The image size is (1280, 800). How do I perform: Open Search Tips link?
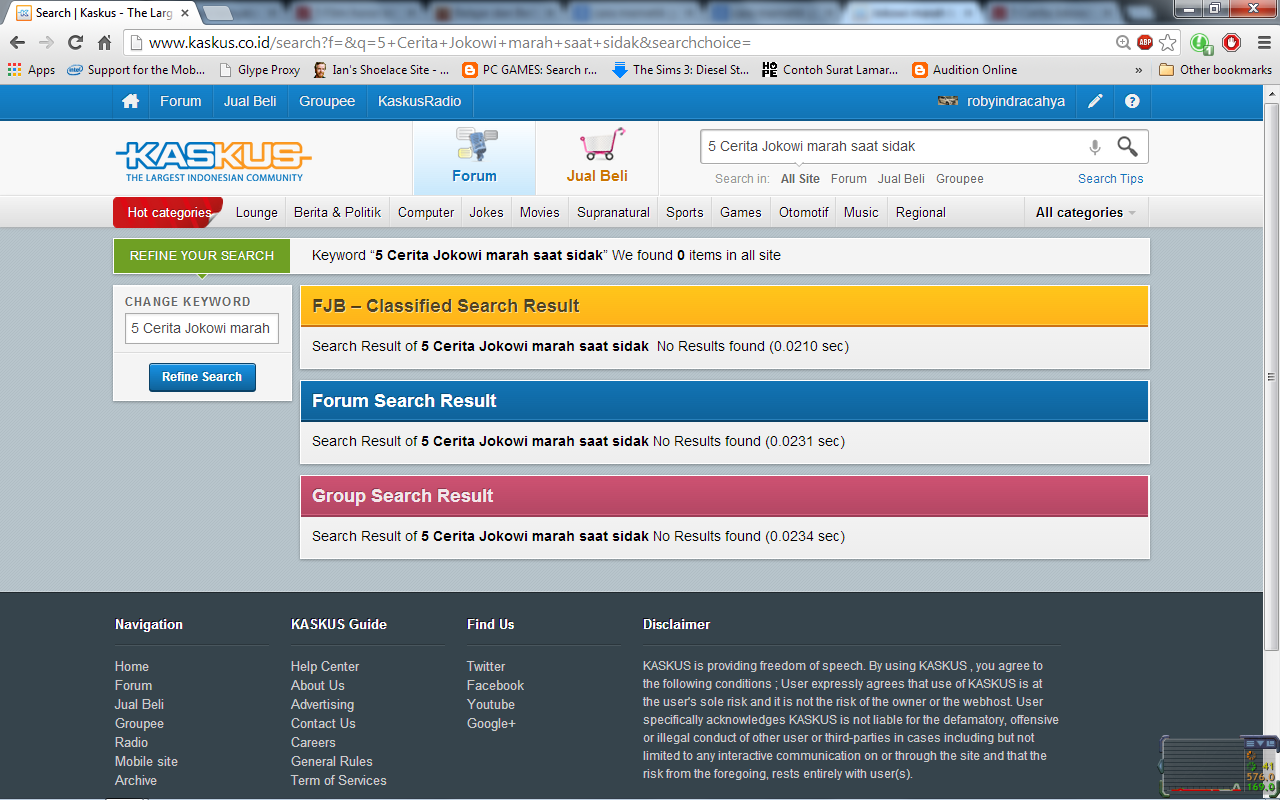click(x=1111, y=179)
